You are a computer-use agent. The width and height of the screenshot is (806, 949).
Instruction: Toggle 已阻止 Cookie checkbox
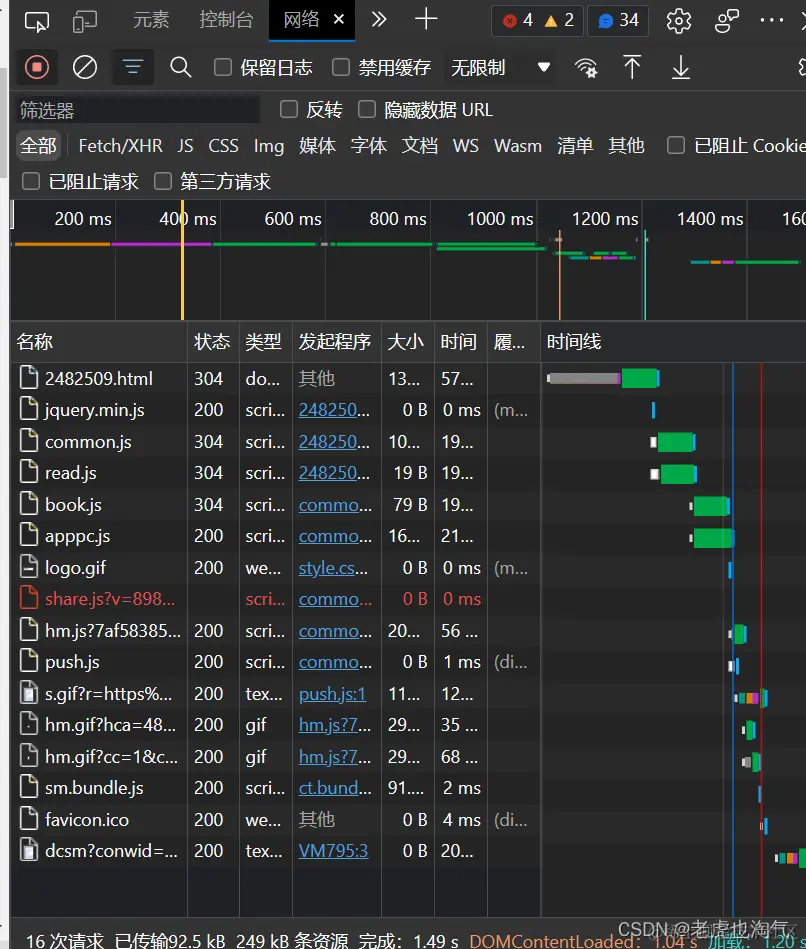(x=675, y=145)
